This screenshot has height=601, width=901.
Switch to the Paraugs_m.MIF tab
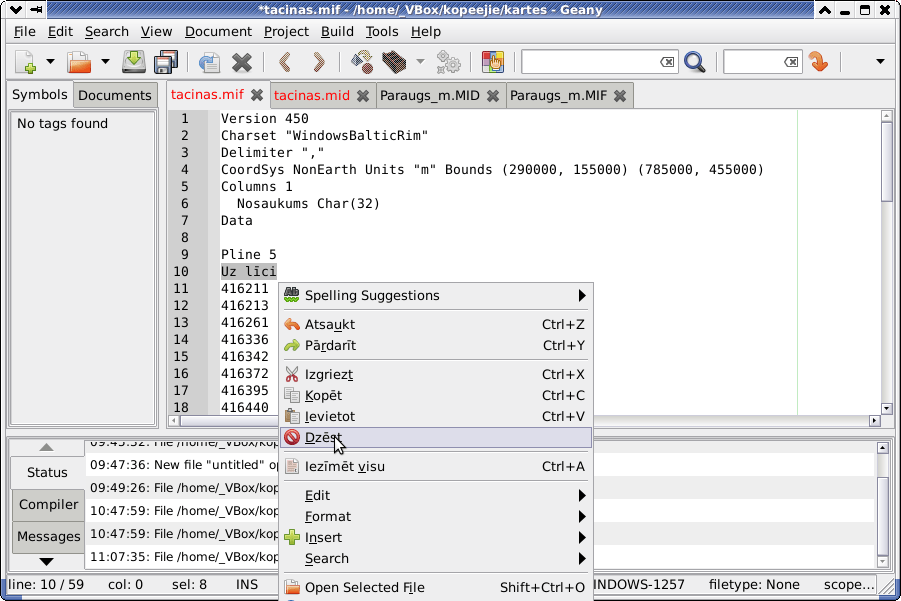pyautogui.click(x=559, y=95)
